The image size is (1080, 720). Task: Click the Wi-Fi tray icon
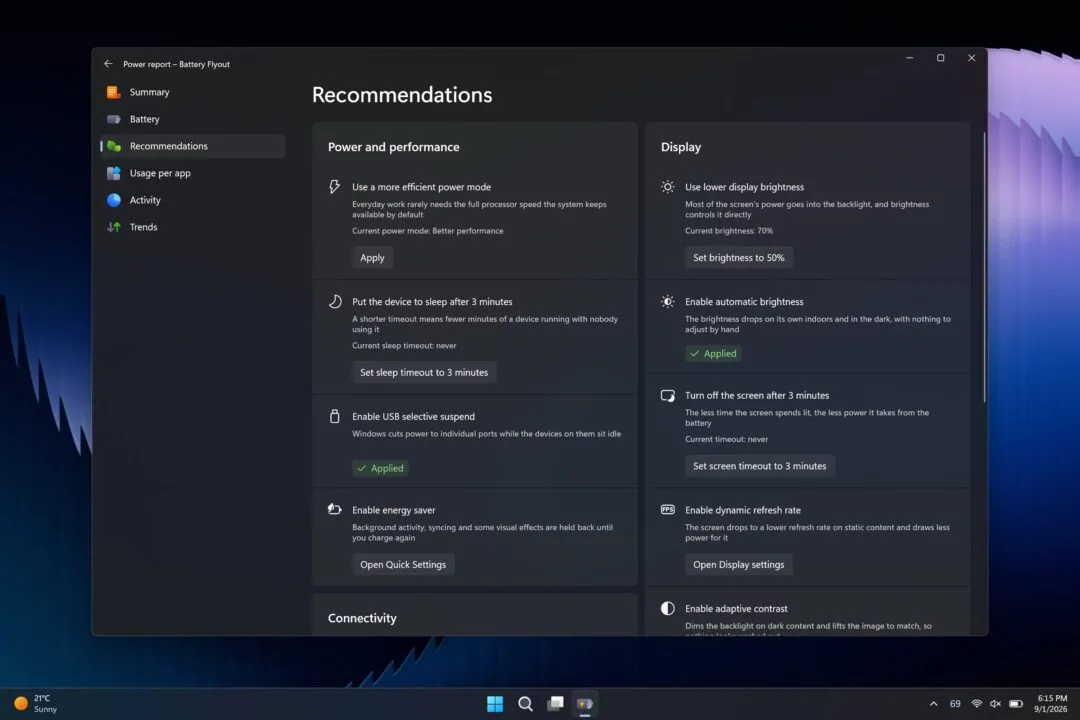(x=976, y=703)
